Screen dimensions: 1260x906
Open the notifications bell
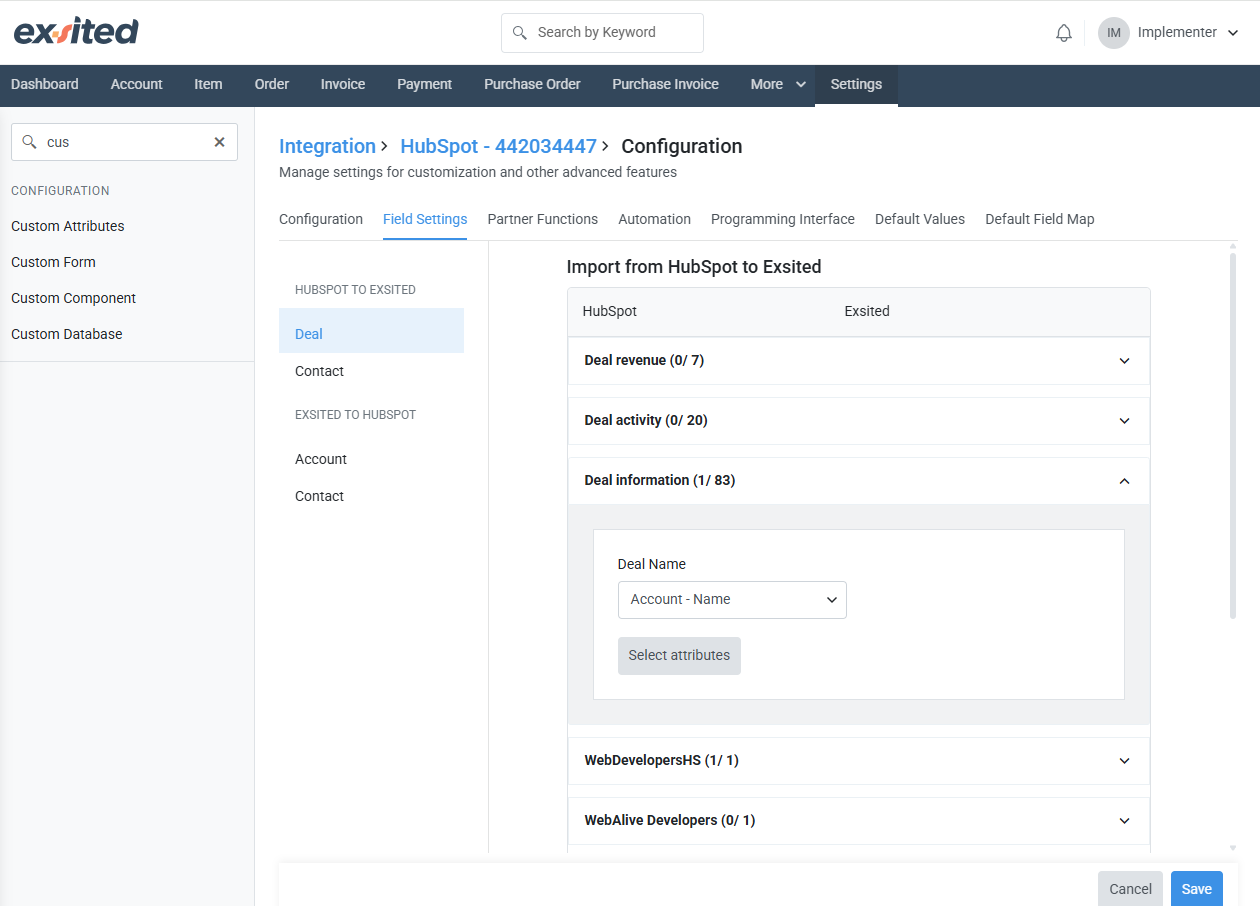click(1064, 33)
